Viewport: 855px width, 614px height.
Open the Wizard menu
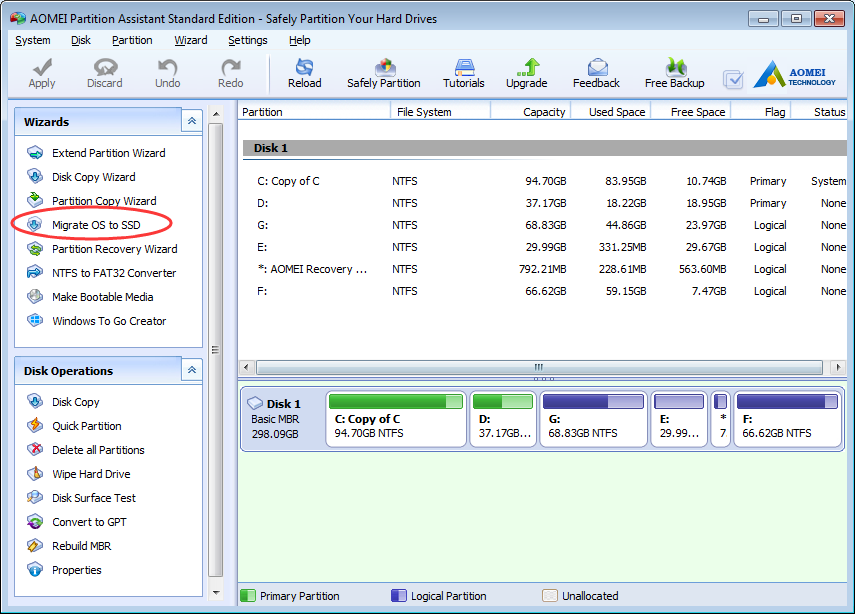(x=190, y=40)
